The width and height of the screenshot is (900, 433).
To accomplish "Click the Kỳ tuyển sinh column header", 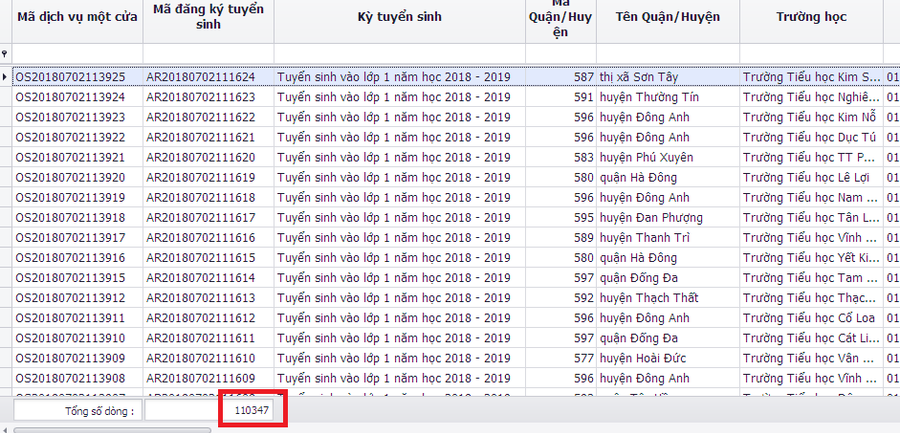I will click(399, 18).
